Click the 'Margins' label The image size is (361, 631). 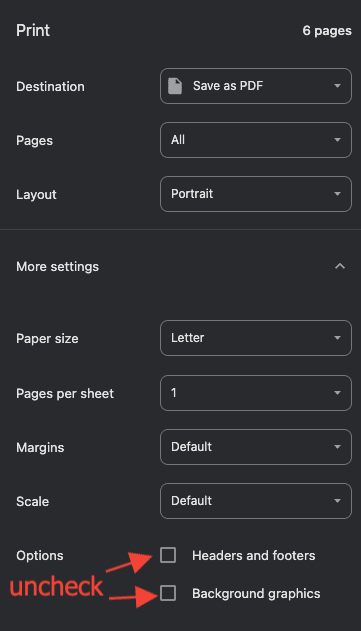point(40,447)
